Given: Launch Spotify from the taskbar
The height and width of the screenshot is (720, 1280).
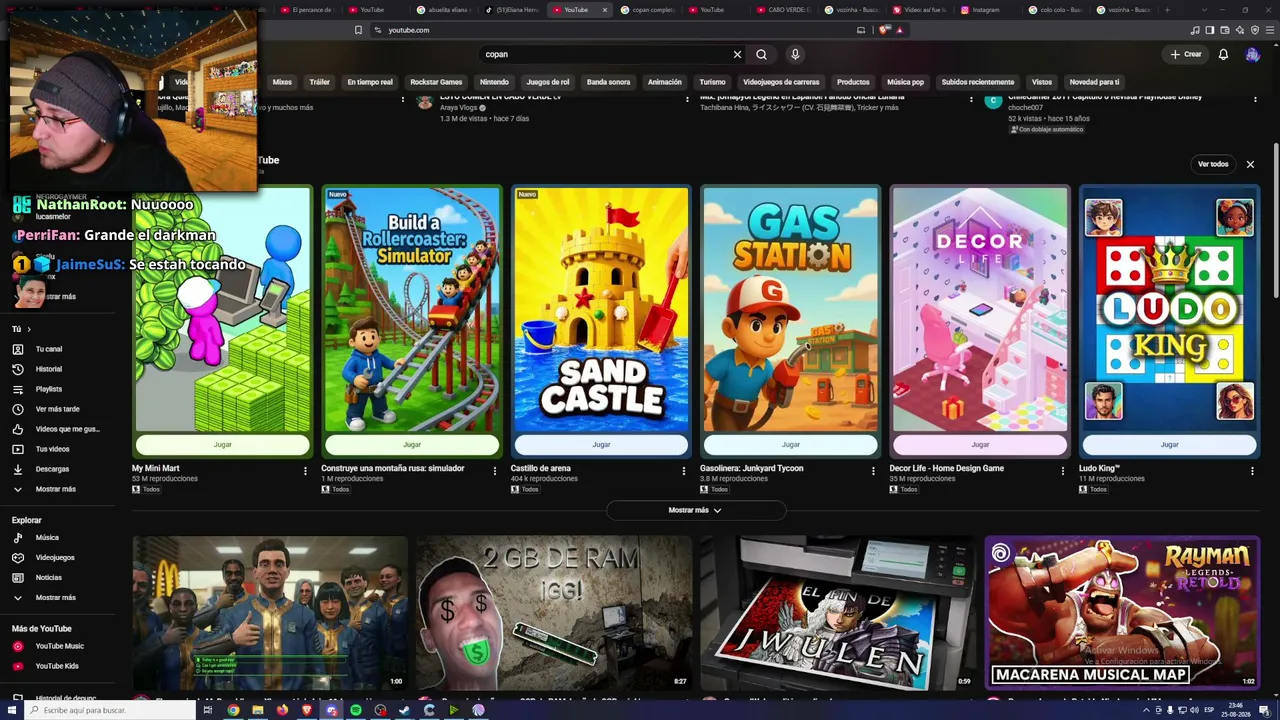Looking at the screenshot, I should [356, 710].
